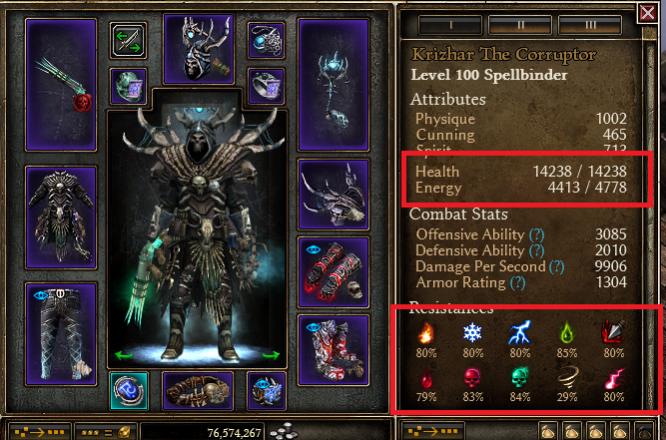Click the stats panel scrollbar
The height and width of the screenshot is (440, 666).
point(650,221)
